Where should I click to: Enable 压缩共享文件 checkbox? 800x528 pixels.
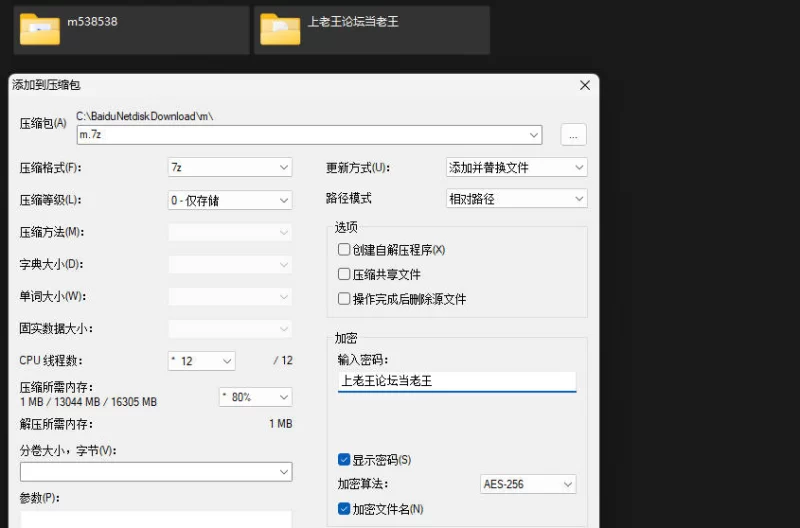point(344,274)
